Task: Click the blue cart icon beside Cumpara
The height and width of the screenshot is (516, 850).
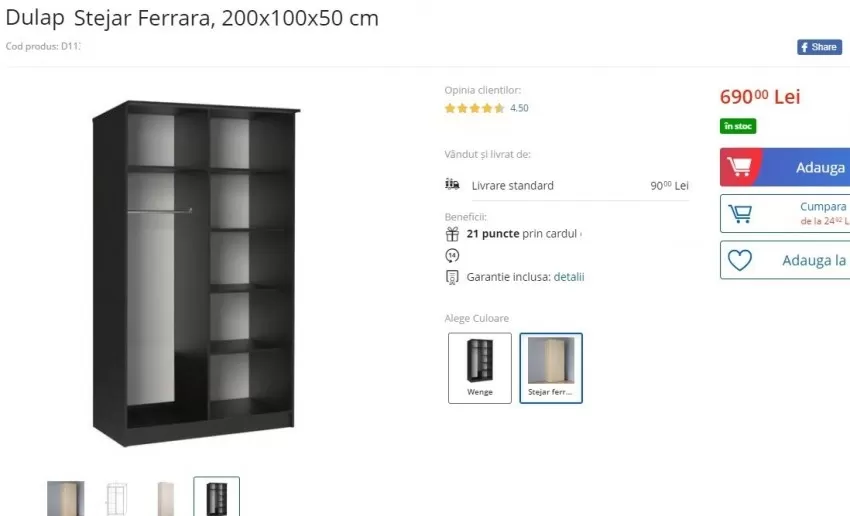Action: tap(739, 214)
